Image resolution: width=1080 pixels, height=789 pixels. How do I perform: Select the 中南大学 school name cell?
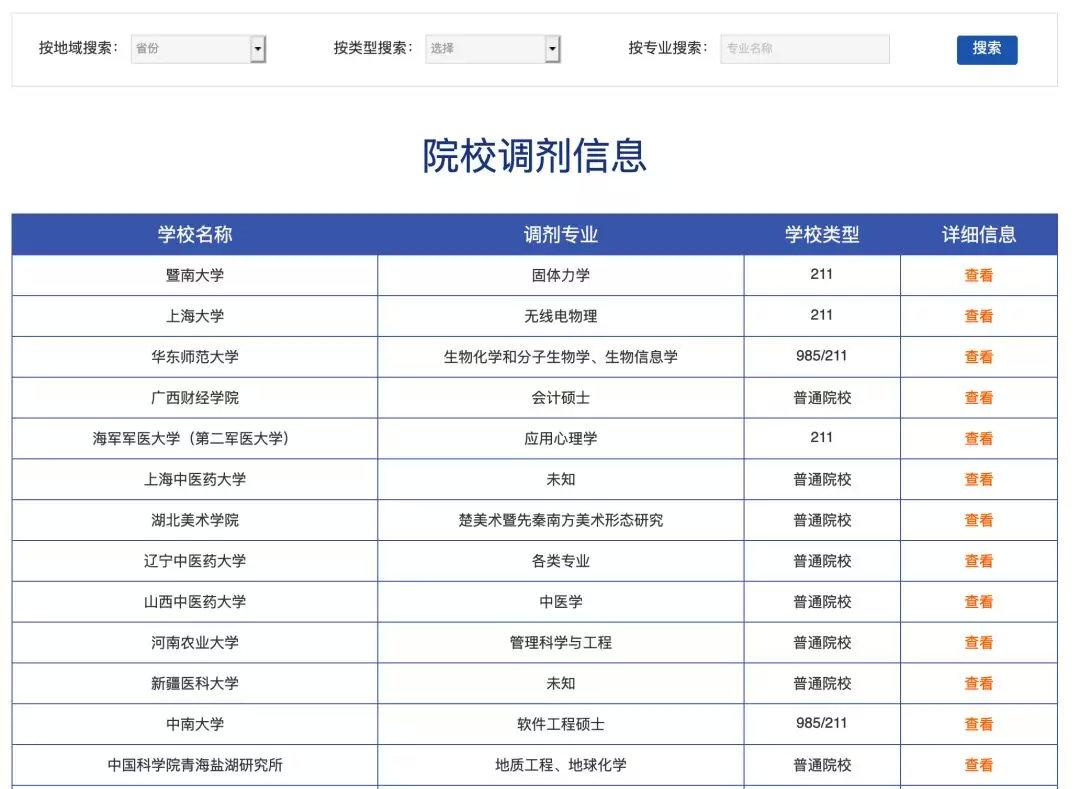(x=195, y=724)
